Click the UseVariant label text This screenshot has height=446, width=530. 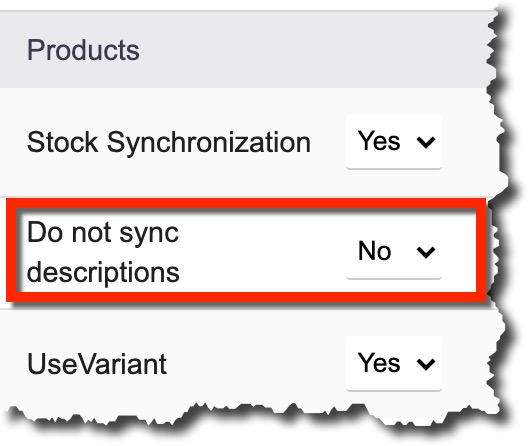(x=97, y=364)
